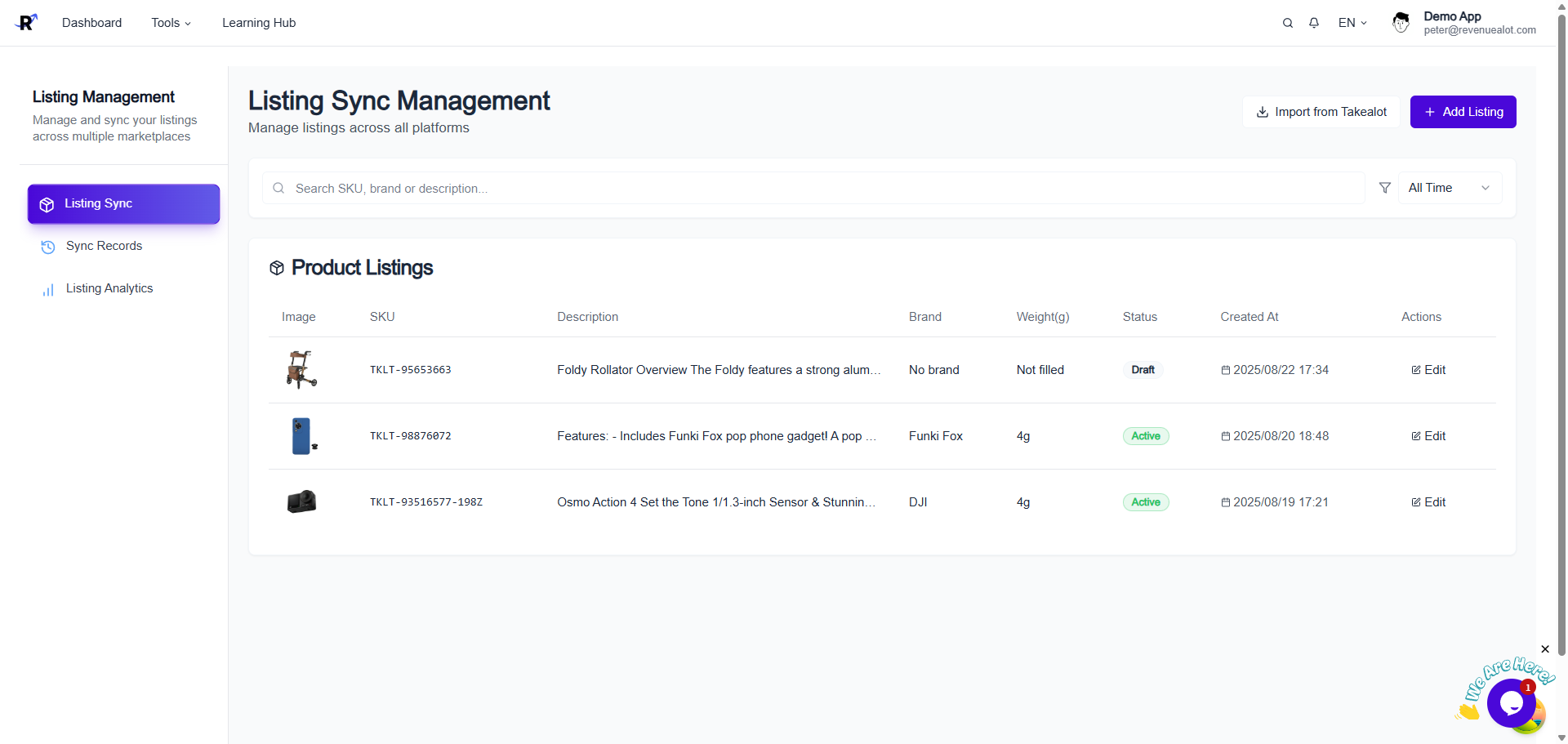1568x744 pixels.
Task: Click SKU TKLT-98876072
Action: point(411,436)
